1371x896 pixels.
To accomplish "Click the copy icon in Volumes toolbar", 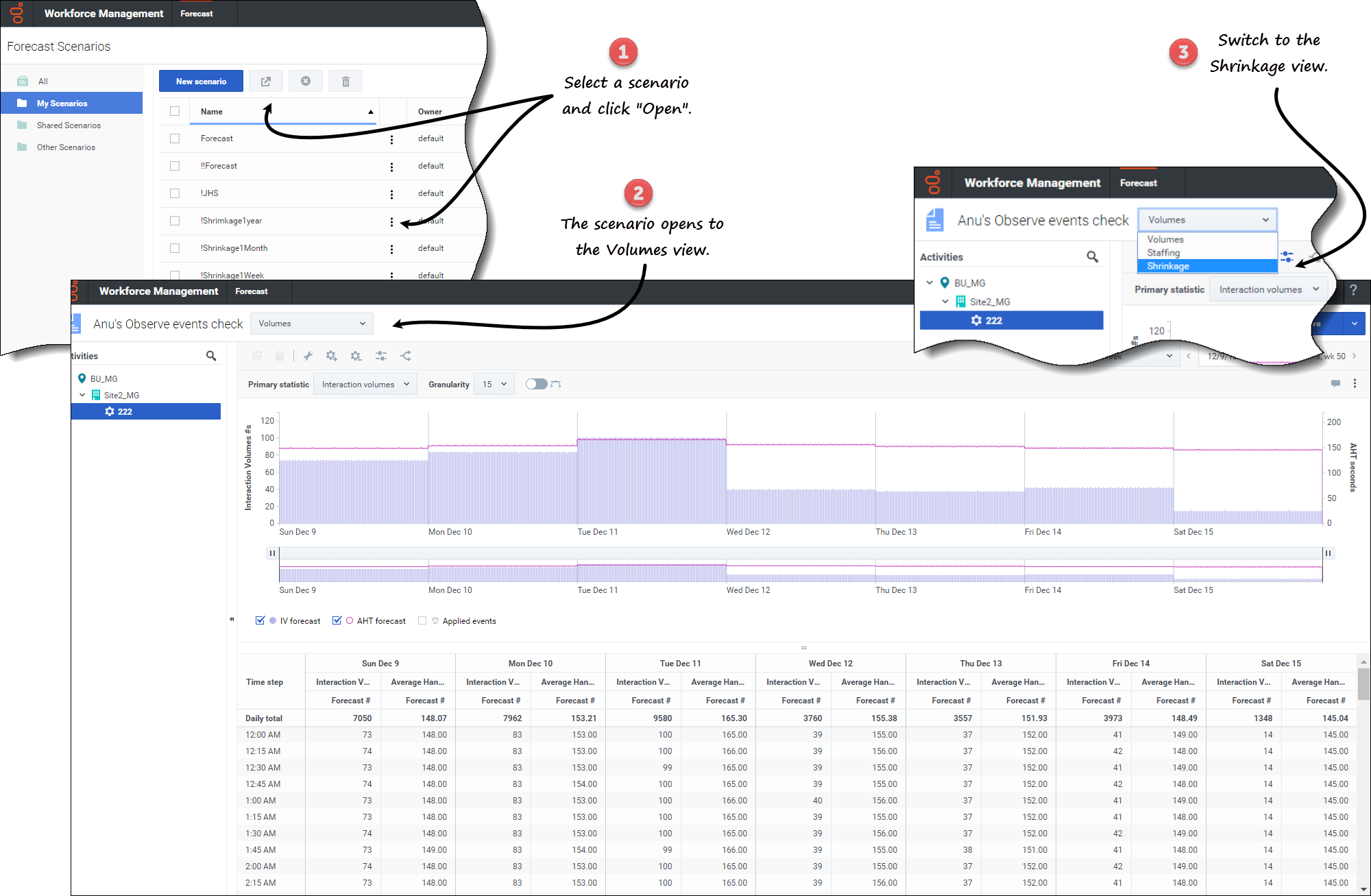I will point(257,356).
